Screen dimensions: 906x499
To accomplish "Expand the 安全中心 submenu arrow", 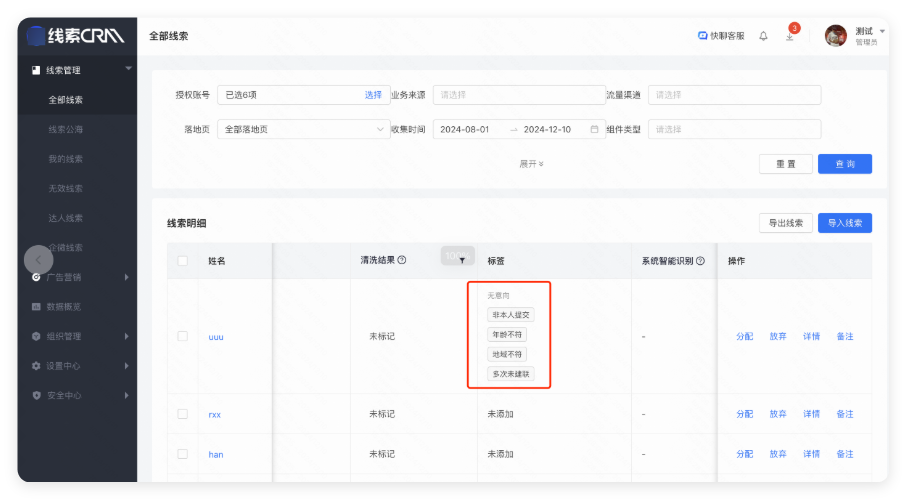I will [127, 395].
